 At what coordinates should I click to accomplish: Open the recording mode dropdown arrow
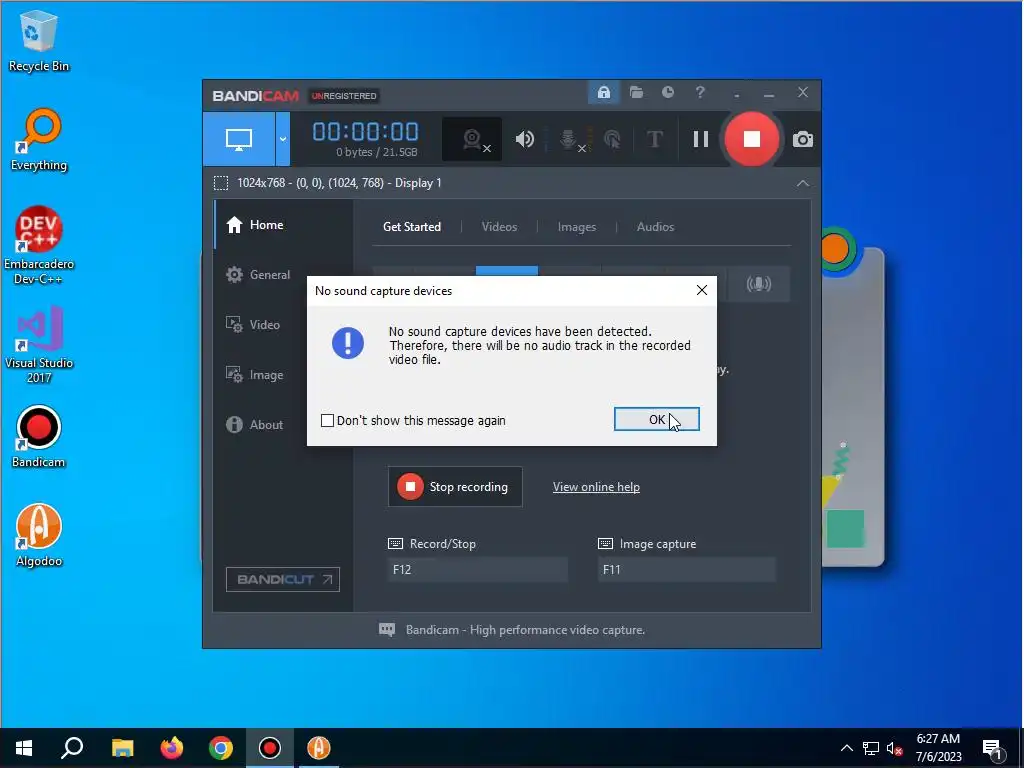click(x=283, y=139)
